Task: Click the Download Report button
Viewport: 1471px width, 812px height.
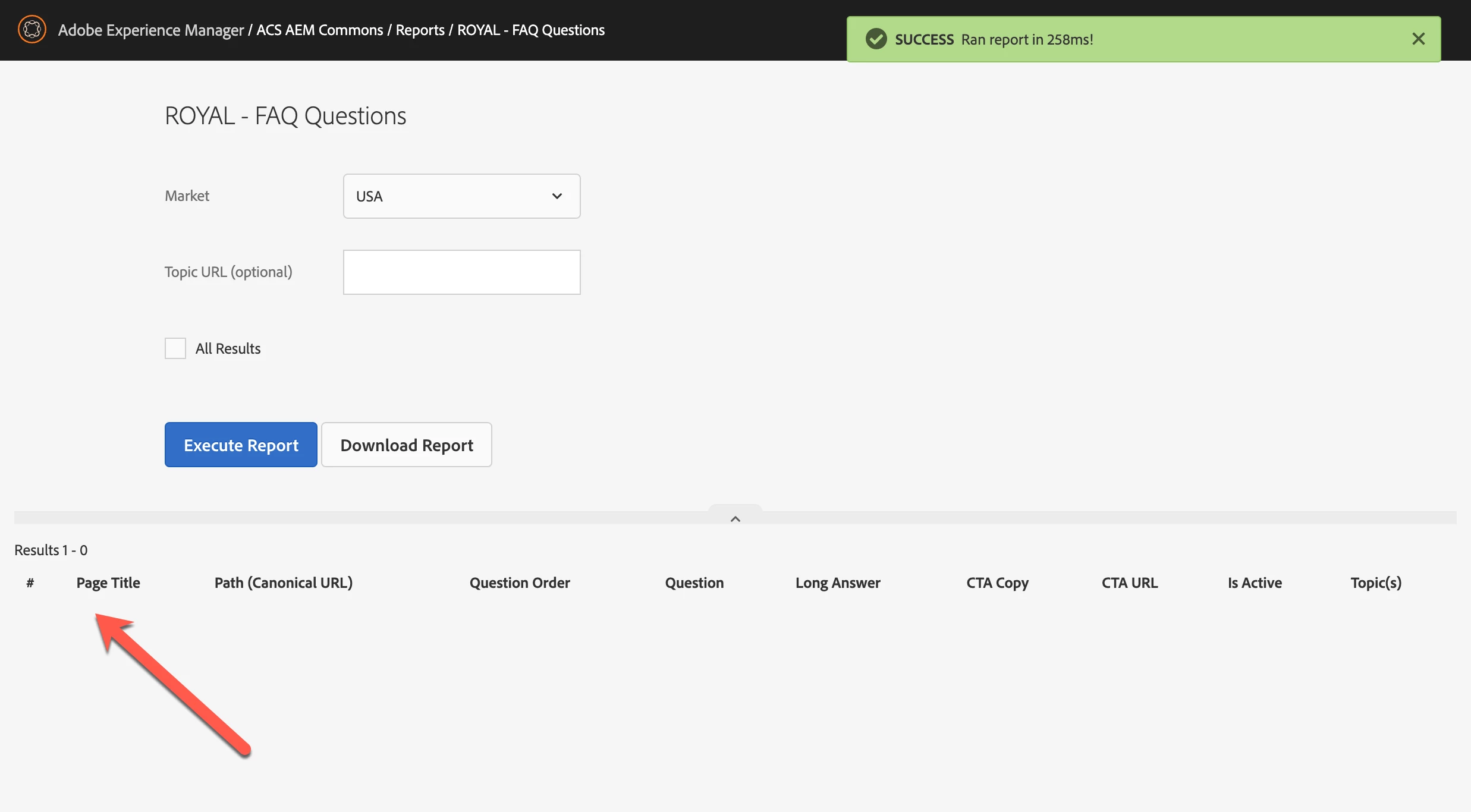Action: (x=407, y=445)
